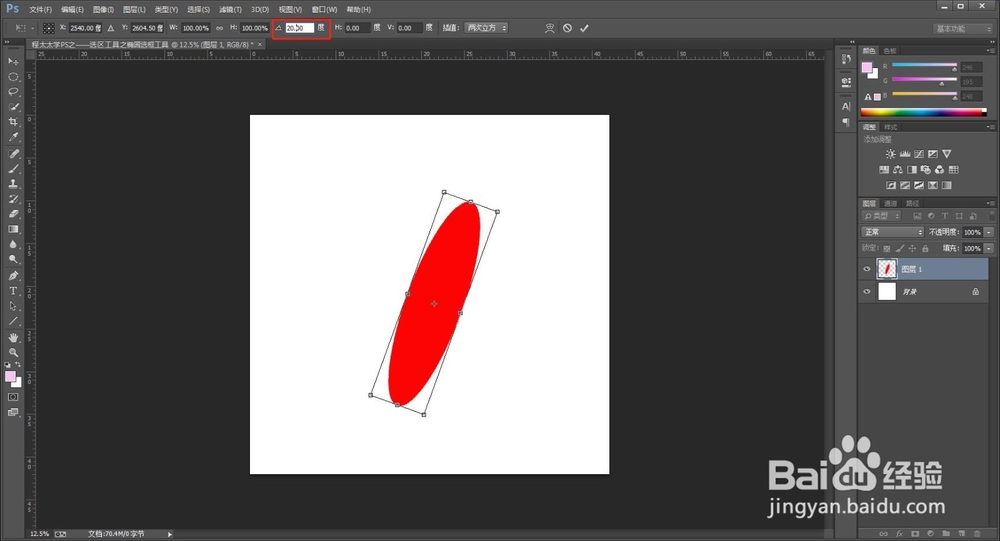Open the 文件(F) menu
1000x541 pixels.
click(x=40, y=10)
